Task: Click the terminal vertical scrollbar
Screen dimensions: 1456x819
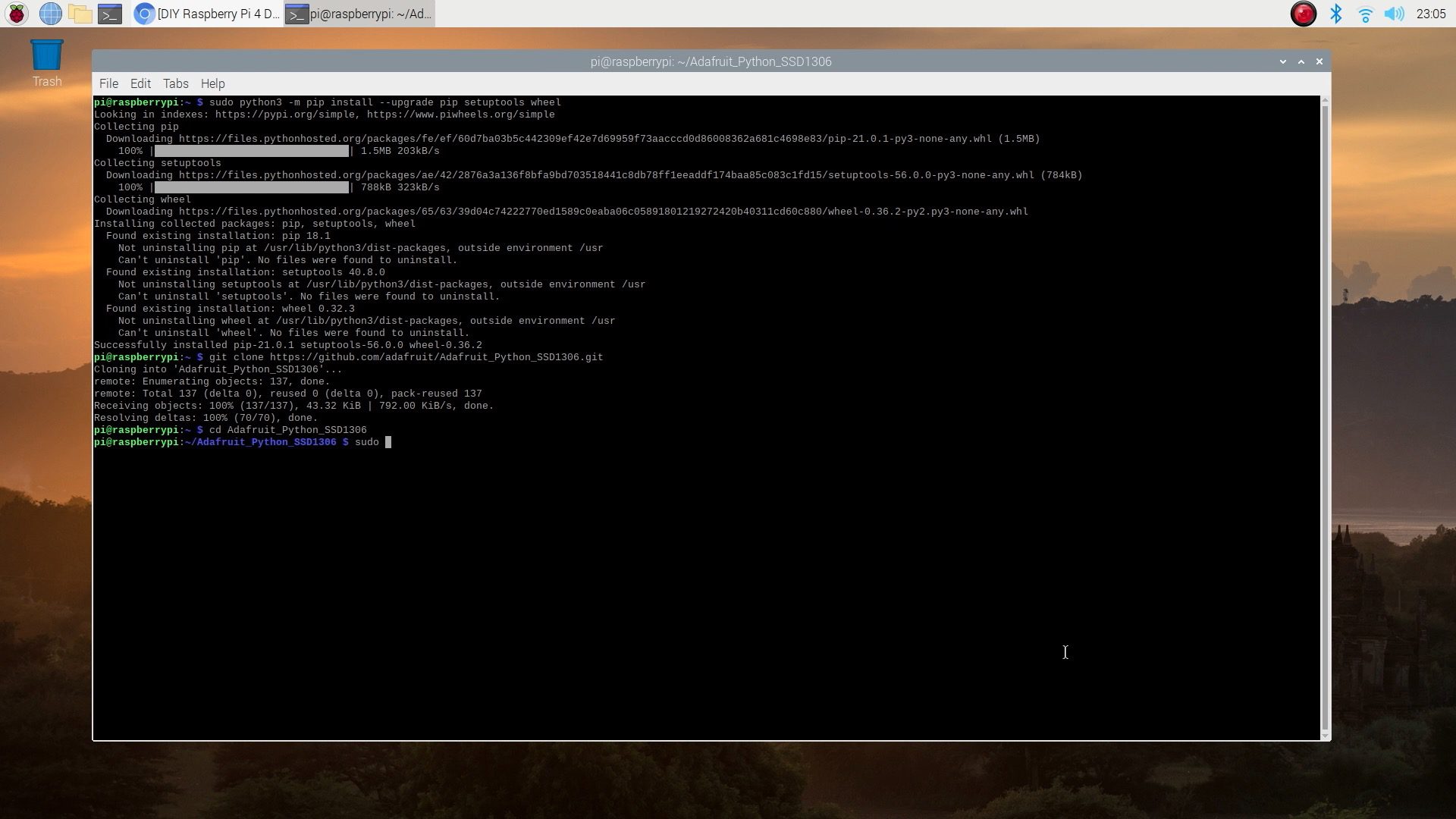Action: [x=1325, y=417]
